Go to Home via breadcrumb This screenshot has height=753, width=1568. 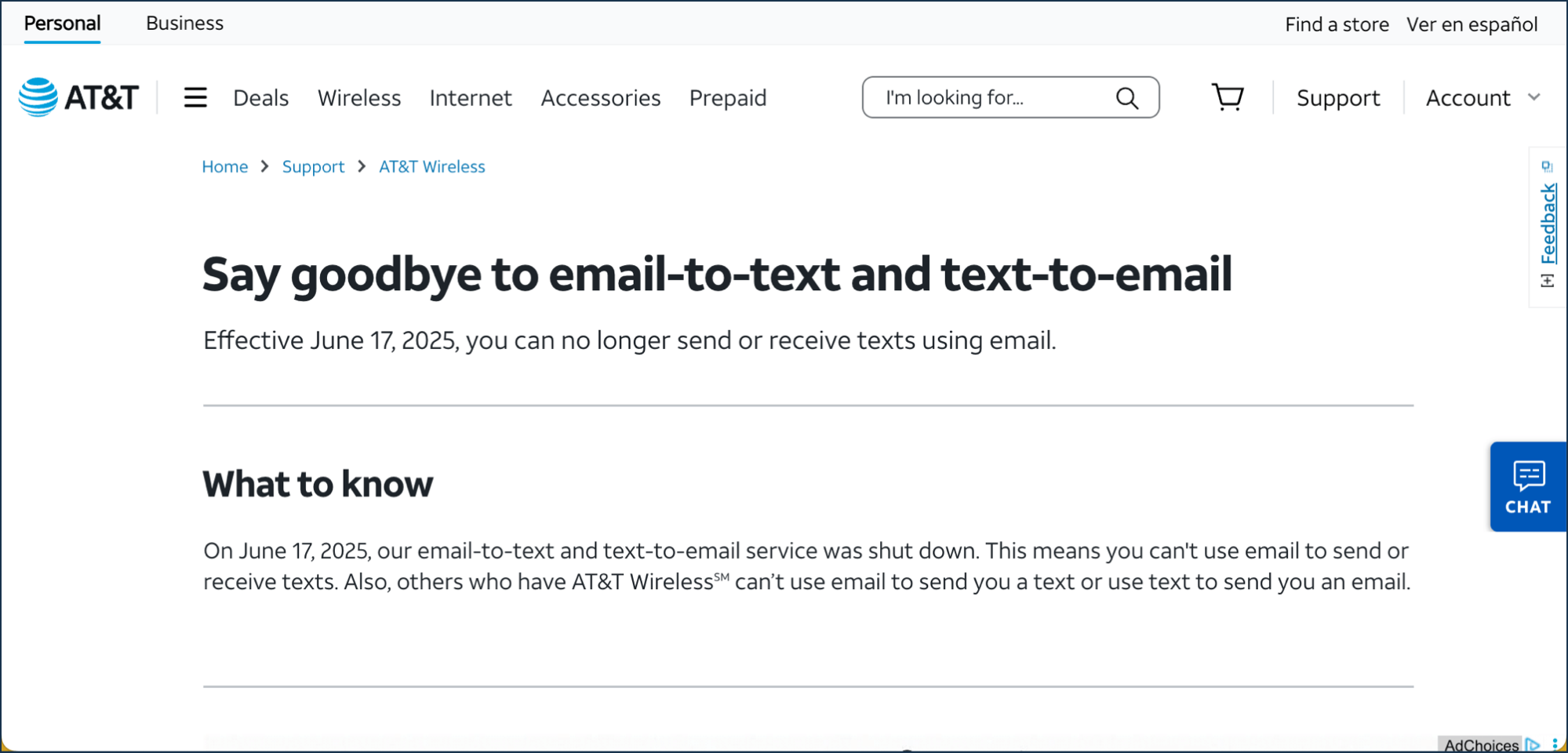(x=224, y=167)
